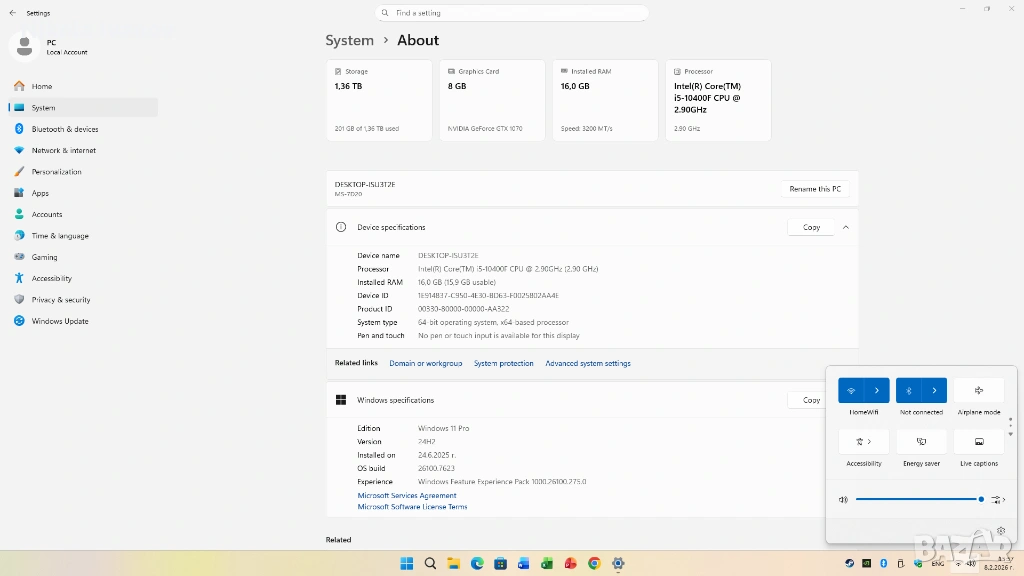This screenshot has width=1024, height=576.
Task: Launch Google Chrome from the taskbar
Action: pyautogui.click(x=594, y=563)
